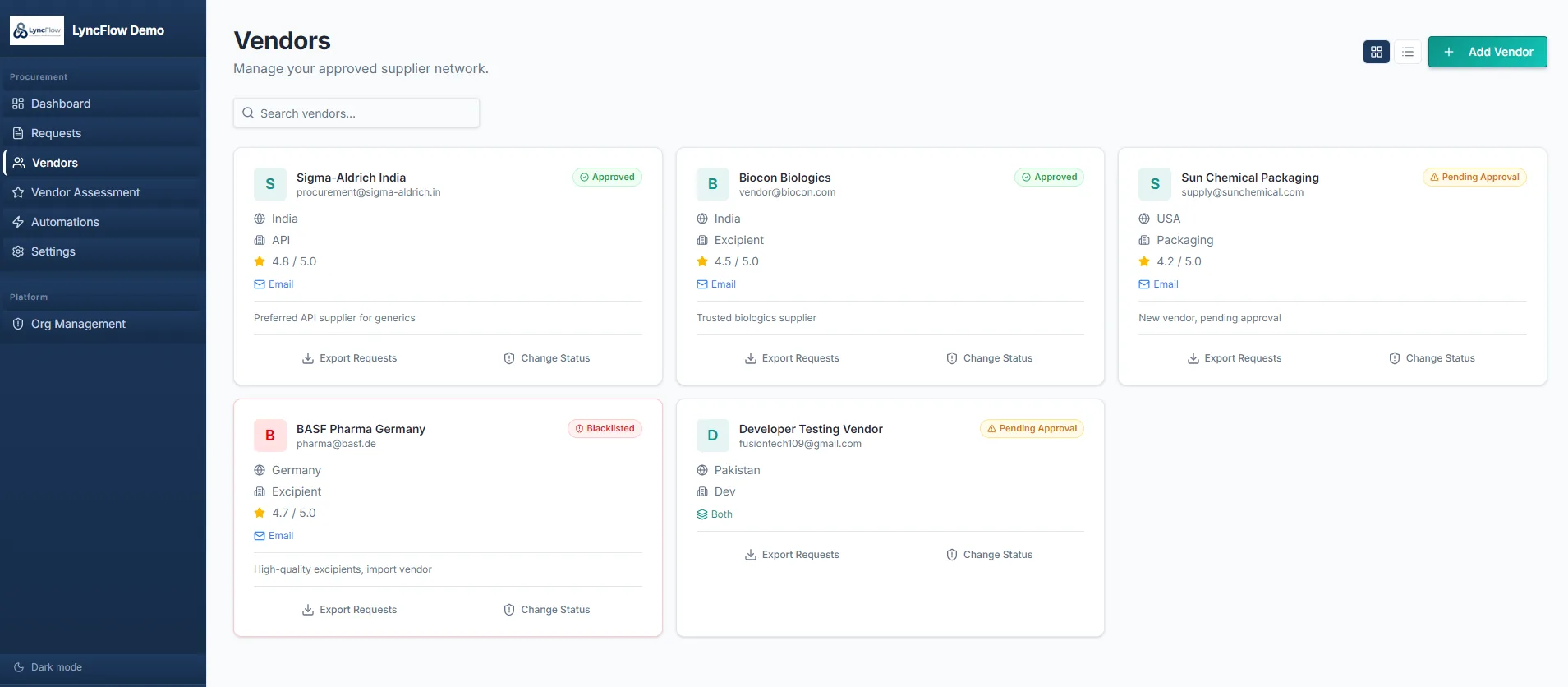Change Status of Biocon Biologics

point(990,358)
